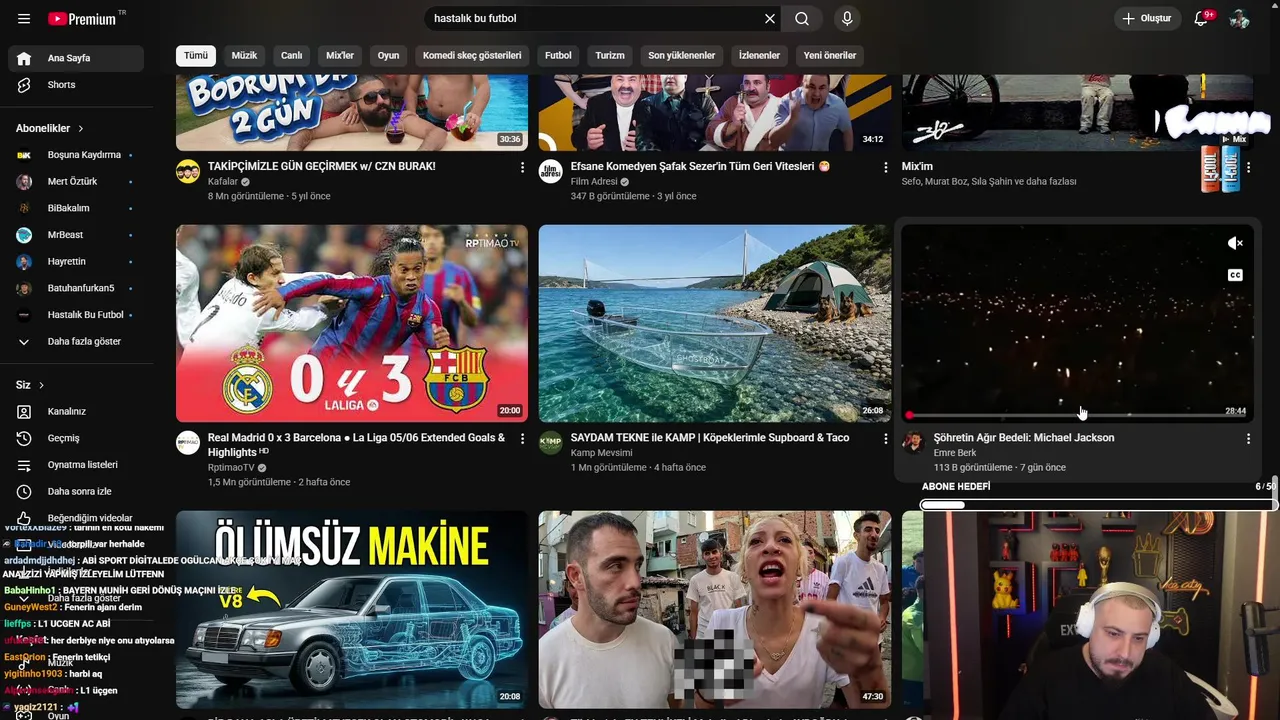
Task: Open options menu for Mix'im playlist
Action: [x=1248, y=167]
